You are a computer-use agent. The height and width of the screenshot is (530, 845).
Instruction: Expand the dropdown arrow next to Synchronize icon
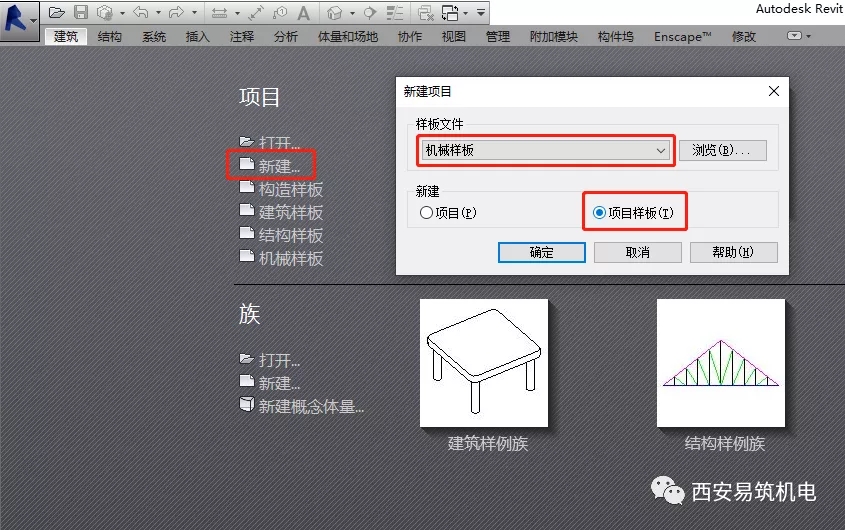click(x=122, y=13)
